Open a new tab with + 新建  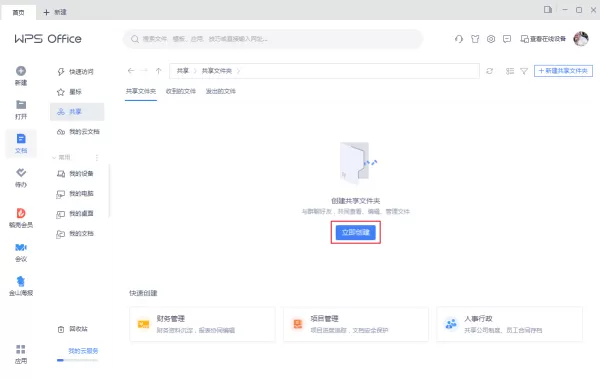click(x=55, y=12)
